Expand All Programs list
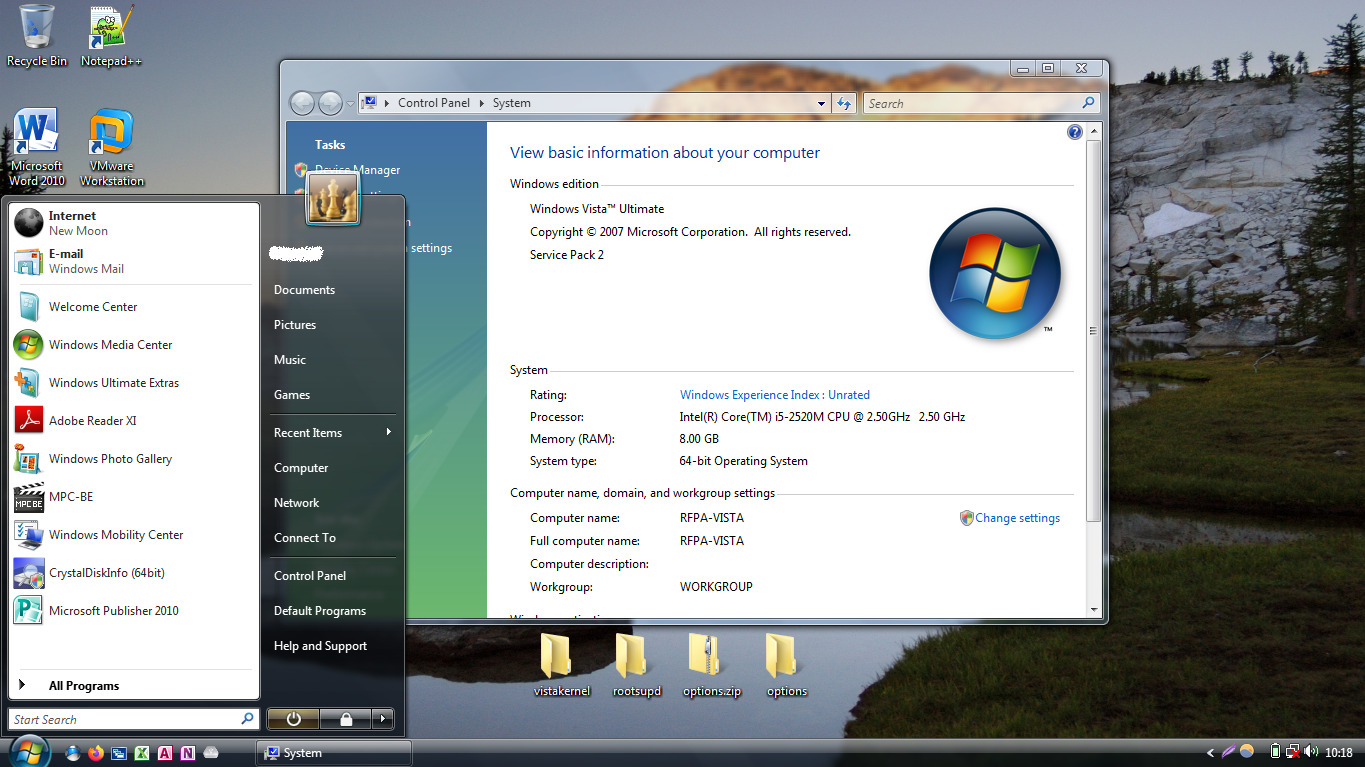This screenshot has width=1365, height=767. coord(83,686)
